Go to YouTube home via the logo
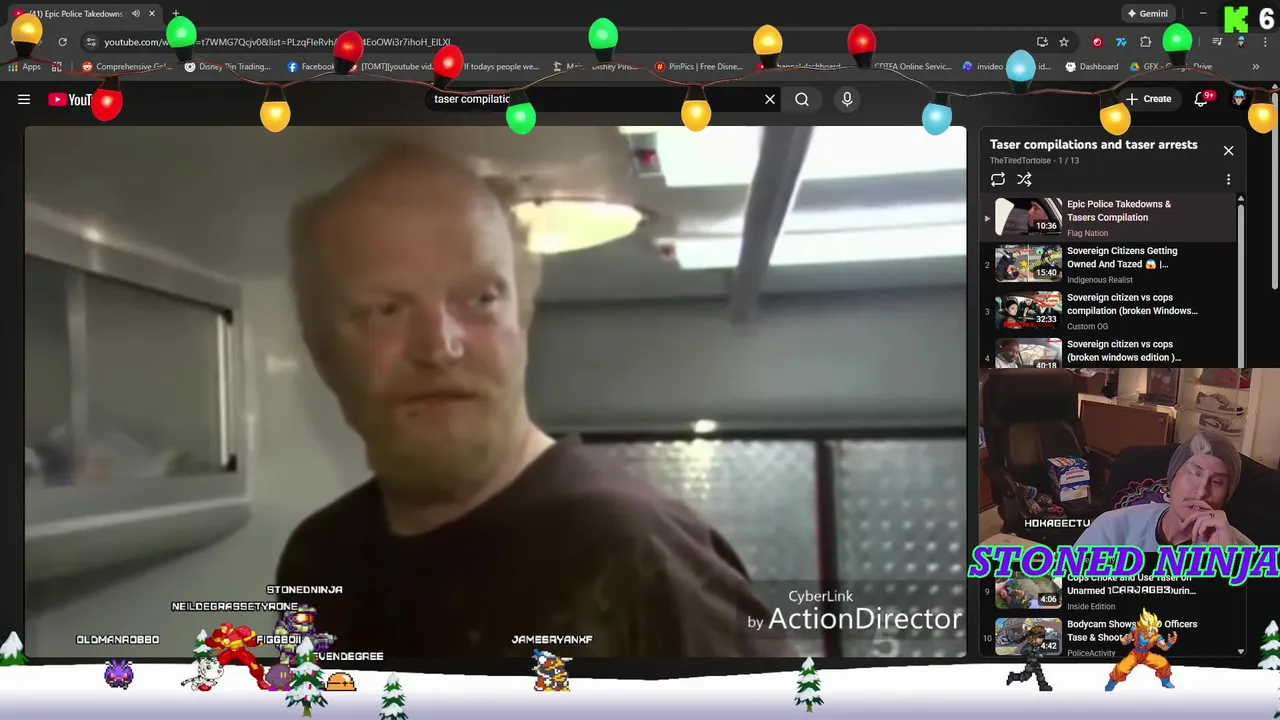This screenshot has height=720, width=1280. click(x=70, y=99)
